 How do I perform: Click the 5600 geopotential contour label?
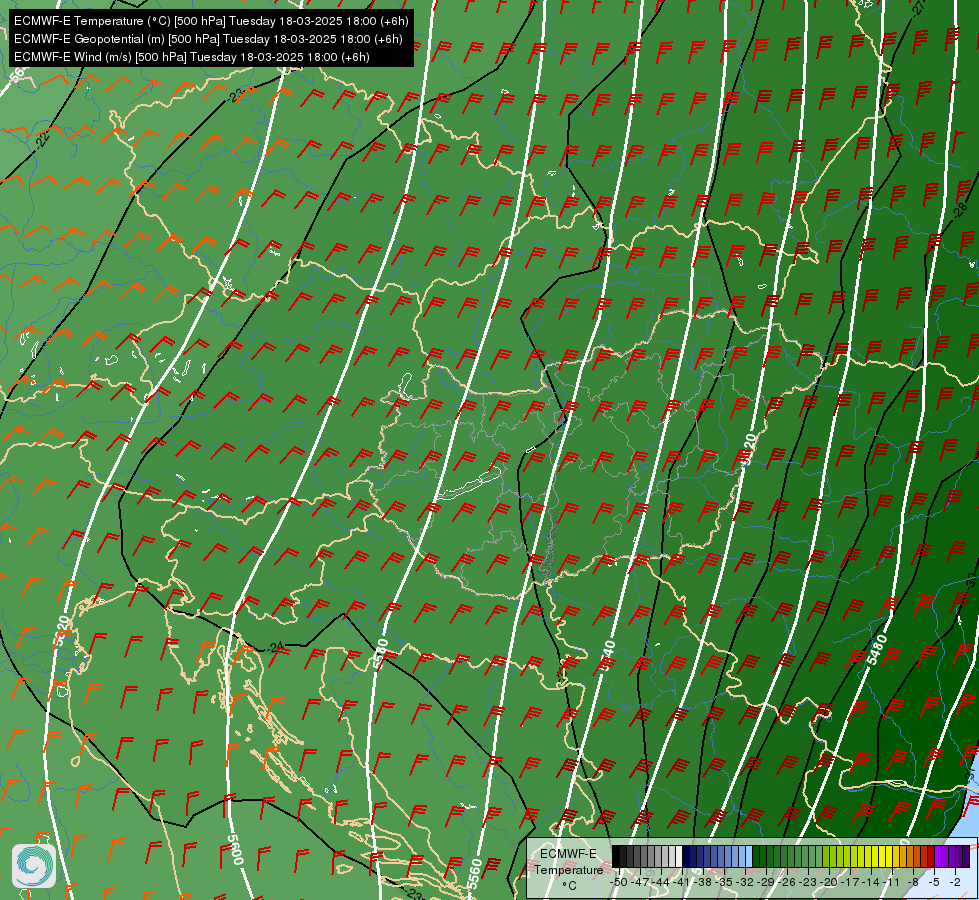click(235, 851)
